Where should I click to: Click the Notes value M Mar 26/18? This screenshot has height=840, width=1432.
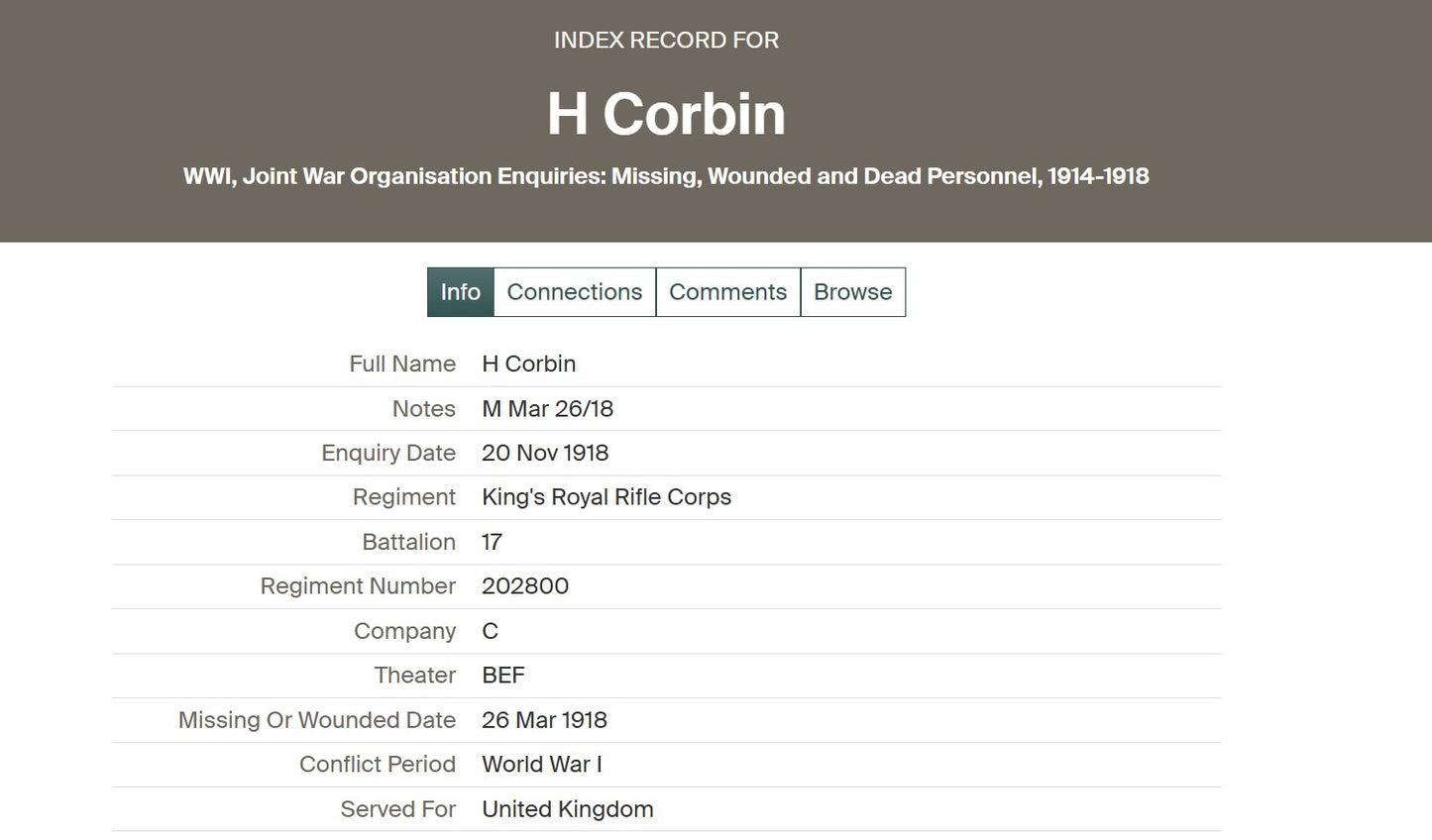[548, 408]
